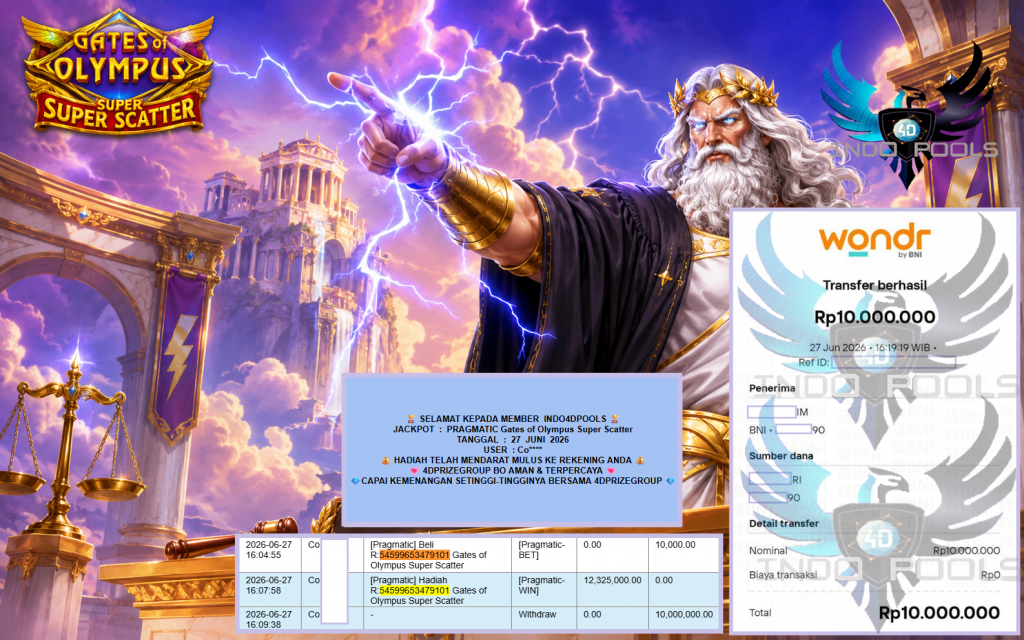Image resolution: width=1024 pixels, height=640 pixels.
Task: Select the '[Pragmatic-BET]' type cell
Action: [x=545, y=554]
